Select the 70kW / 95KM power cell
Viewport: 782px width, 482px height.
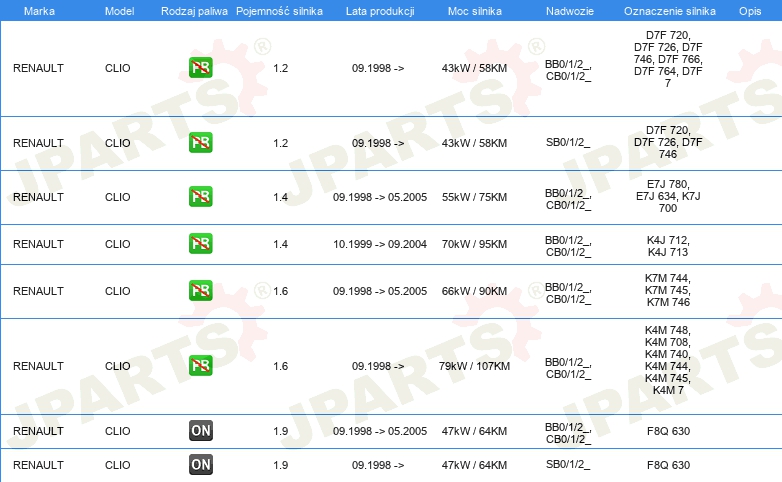474,244
